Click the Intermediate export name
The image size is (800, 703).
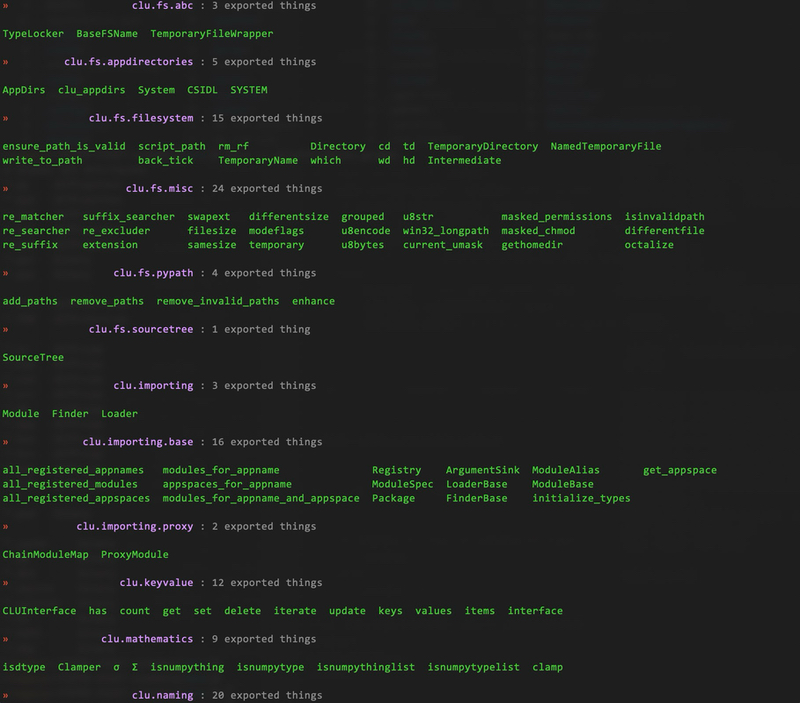tap(464, 160)
